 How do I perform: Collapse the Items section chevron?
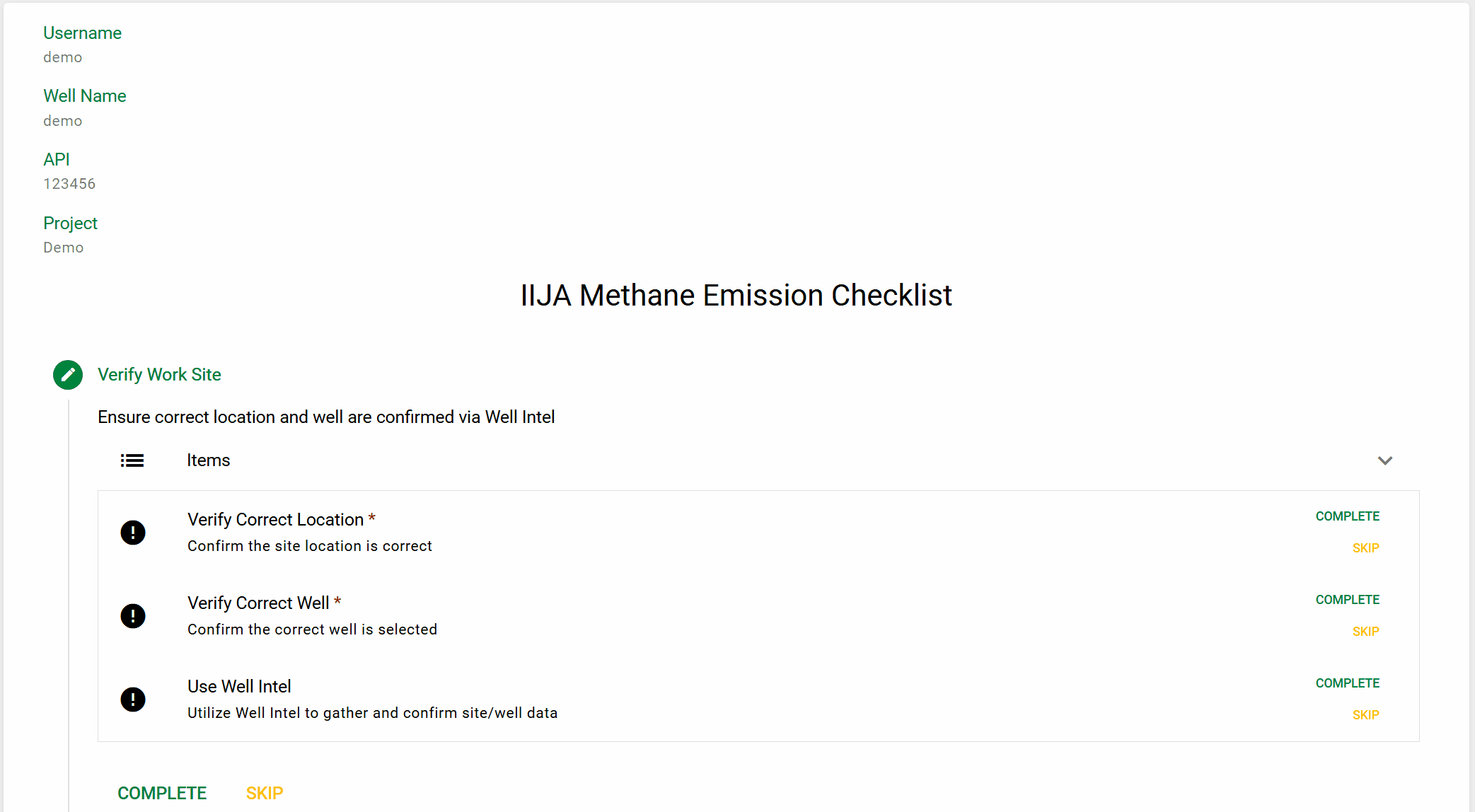(x=1385, y=460)
